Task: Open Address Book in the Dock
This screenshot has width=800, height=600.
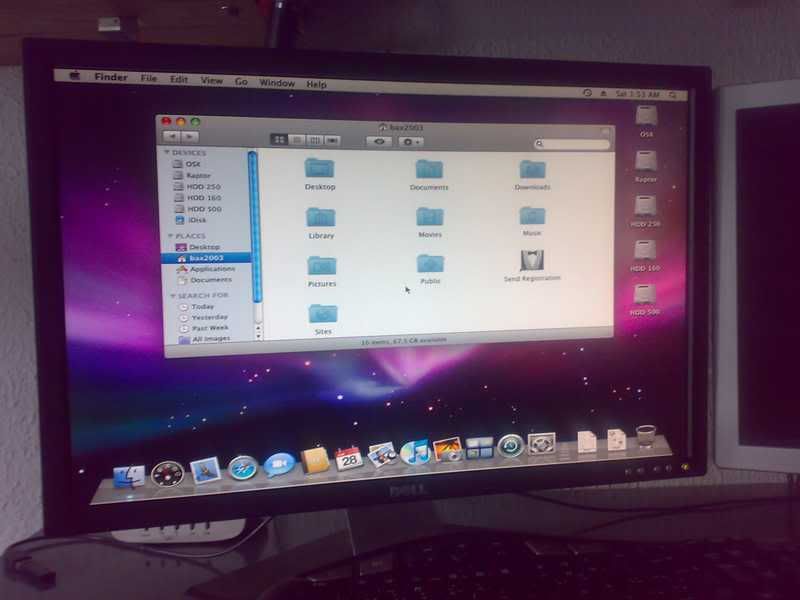Action: pos(315,461)
